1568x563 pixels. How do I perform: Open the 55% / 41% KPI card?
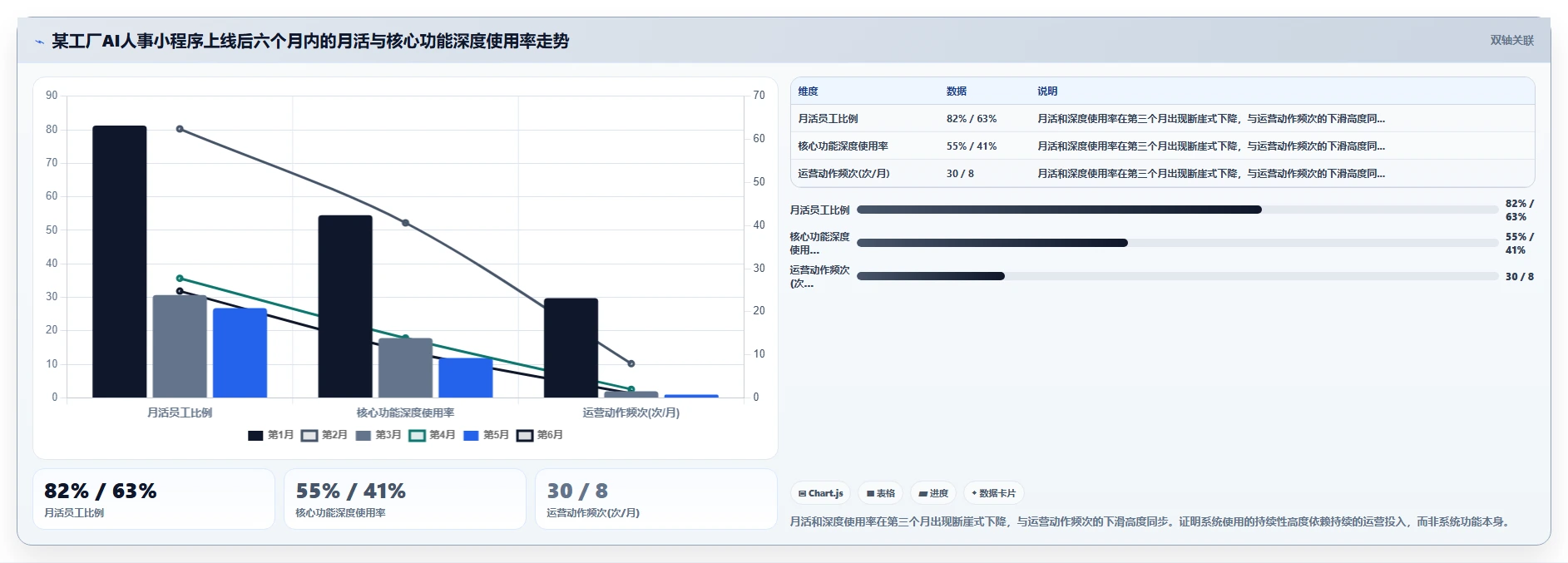point(405,499)
